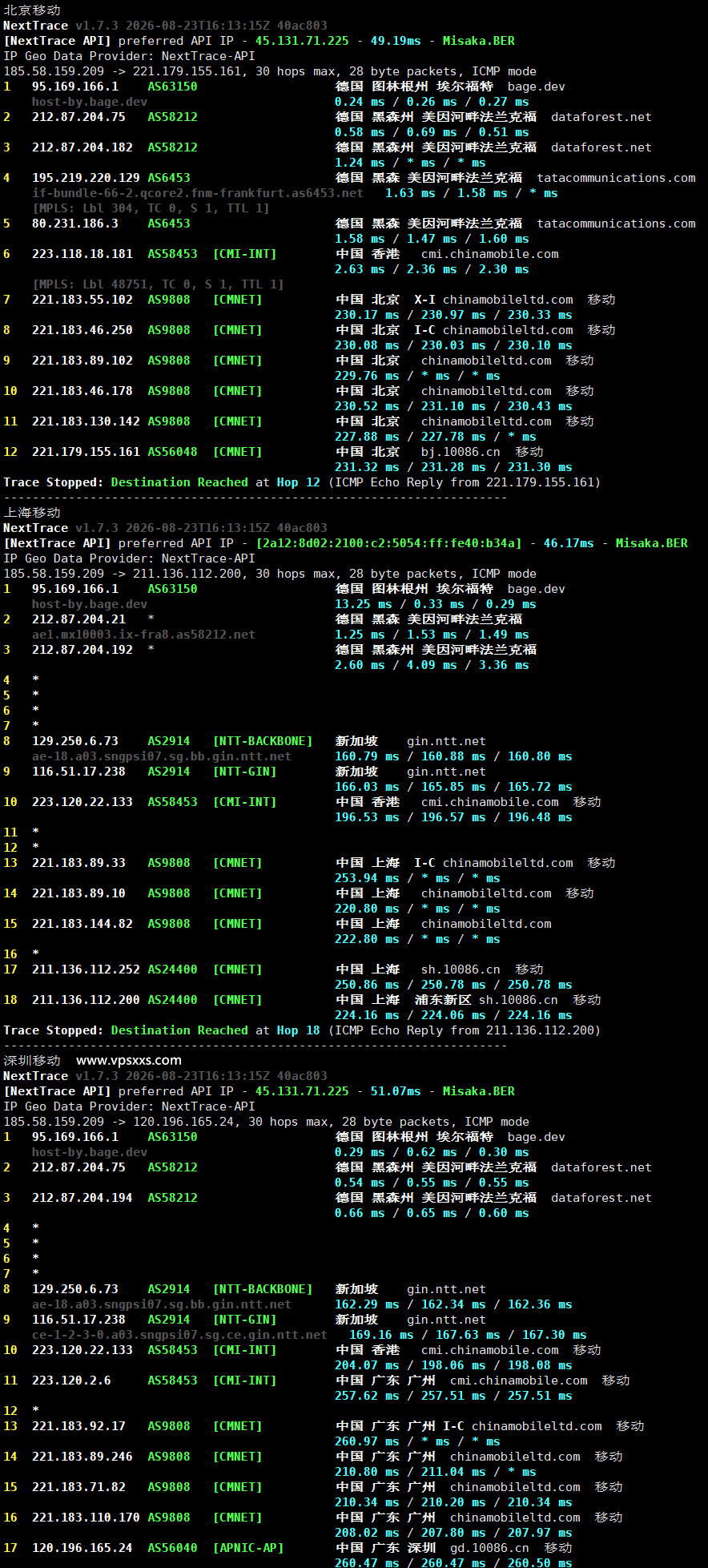The image size is (708, 1568).
Task: Select "Destination Reached at Hop 18" text
Action: click(215, 1030)
